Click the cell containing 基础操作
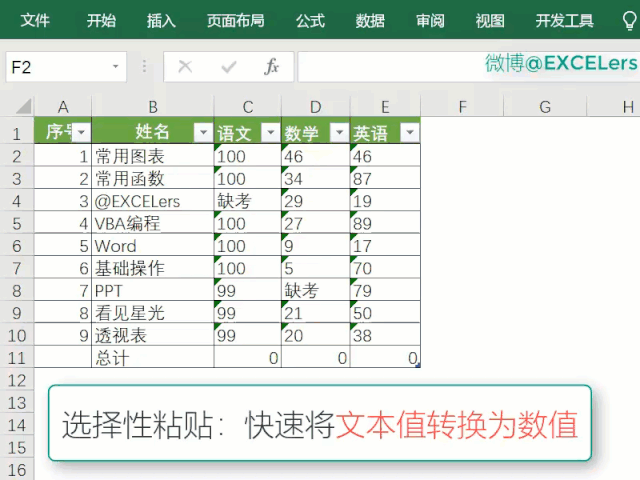 tap(153, 268)
